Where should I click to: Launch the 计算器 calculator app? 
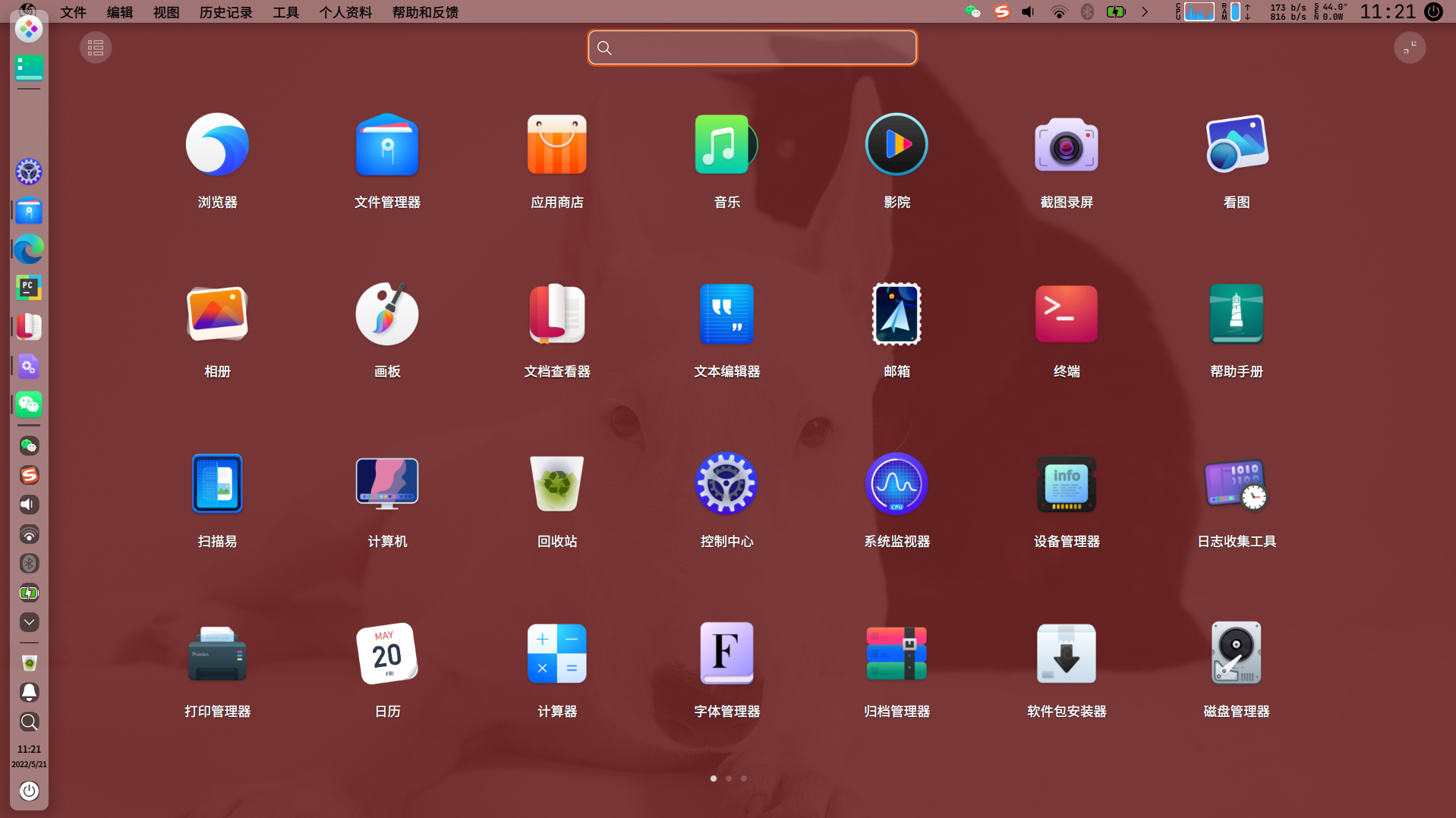(x=557, y=653)
